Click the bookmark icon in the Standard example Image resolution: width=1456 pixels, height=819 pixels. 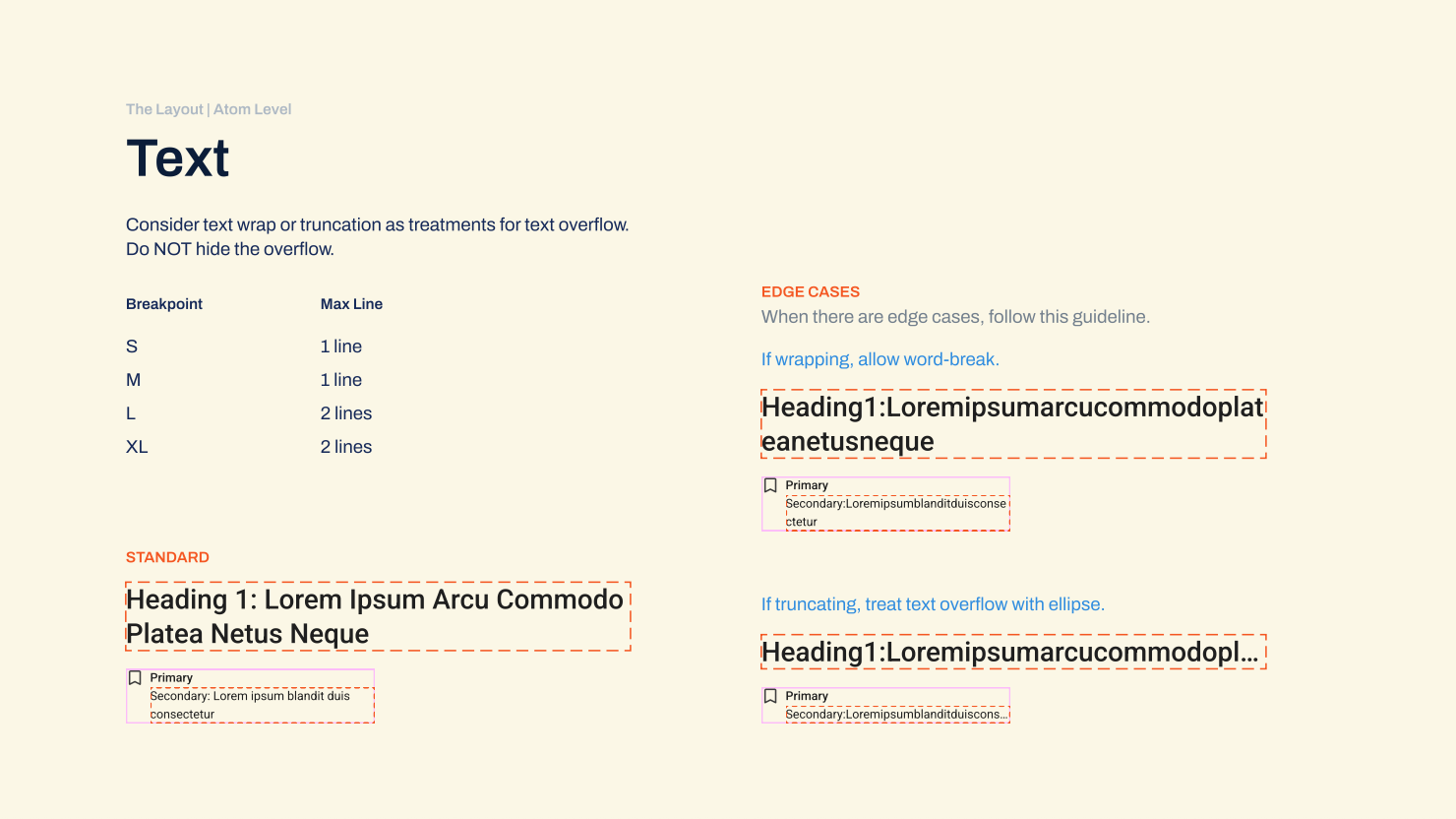click(x=136, y=678)
